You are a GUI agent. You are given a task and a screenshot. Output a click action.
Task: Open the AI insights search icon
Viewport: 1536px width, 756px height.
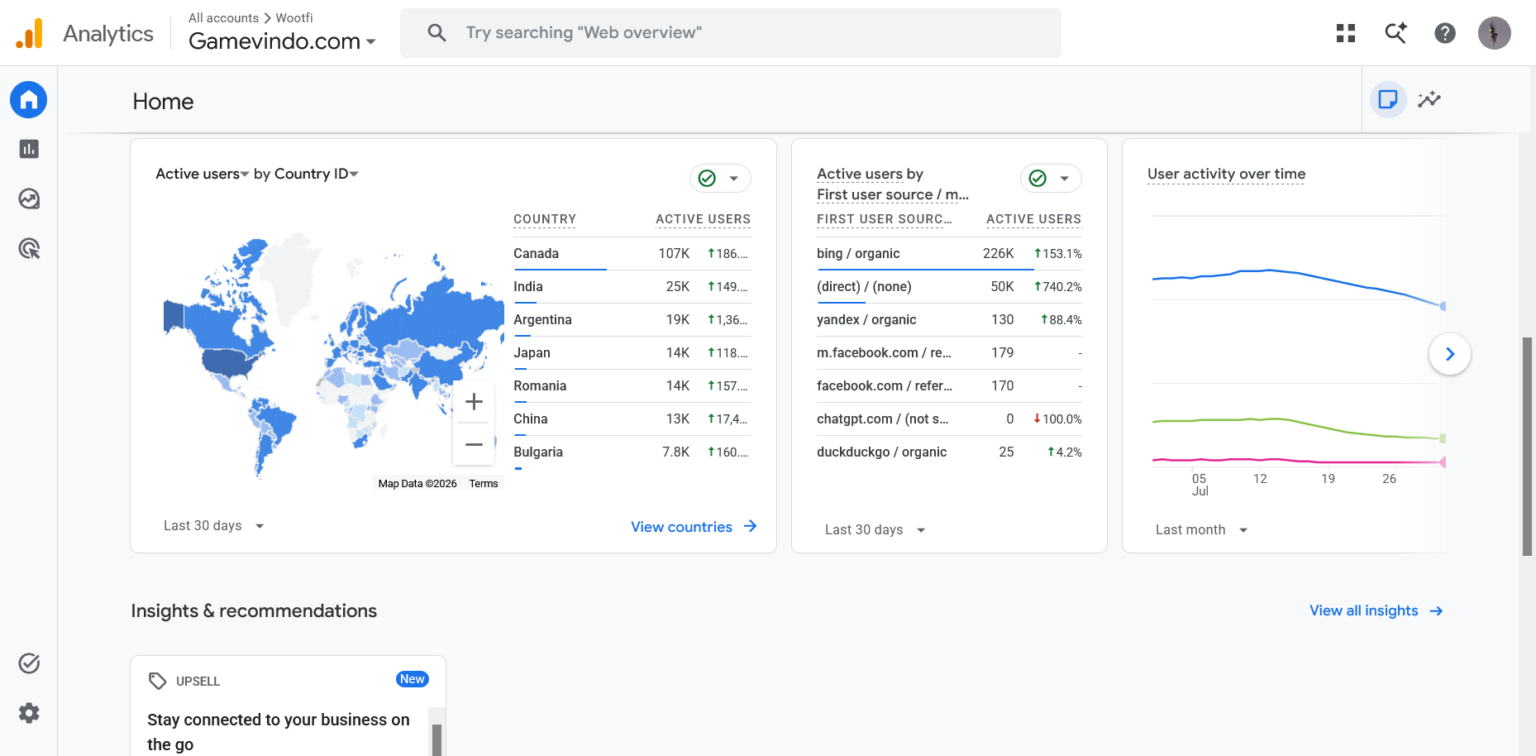tap(1395, 33)
